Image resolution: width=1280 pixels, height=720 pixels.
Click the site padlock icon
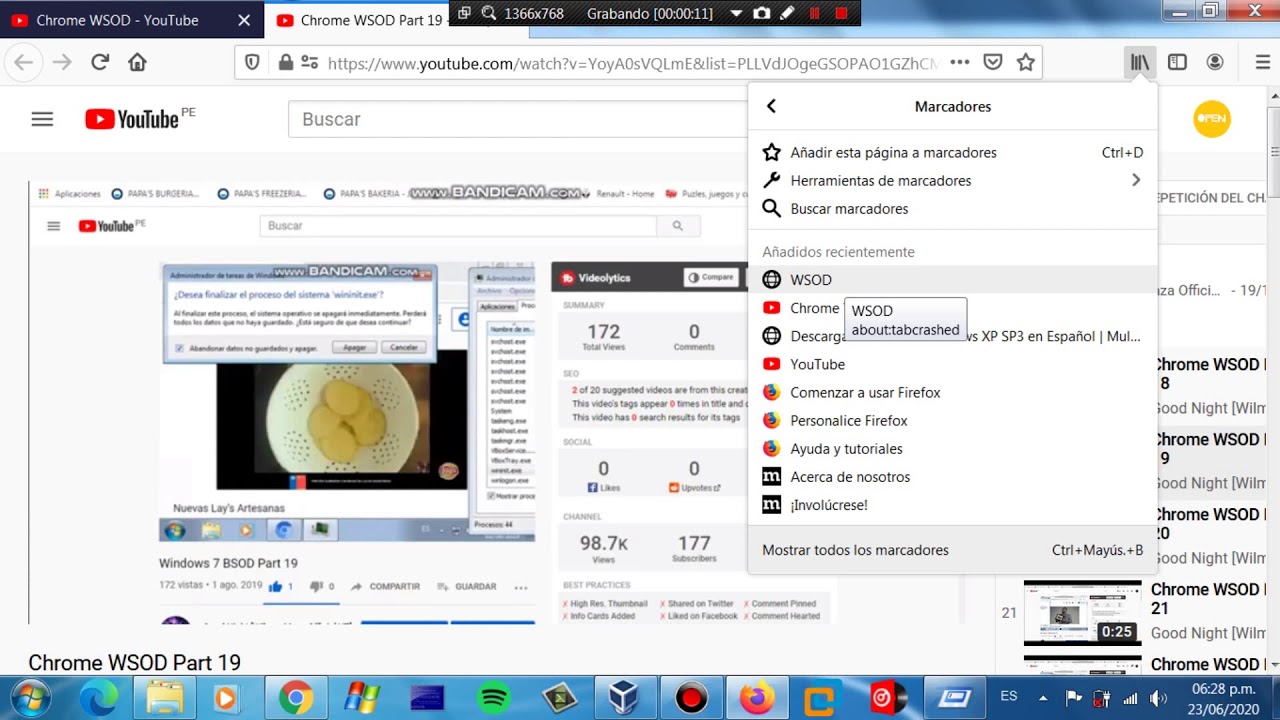click(x=286, y=62)
